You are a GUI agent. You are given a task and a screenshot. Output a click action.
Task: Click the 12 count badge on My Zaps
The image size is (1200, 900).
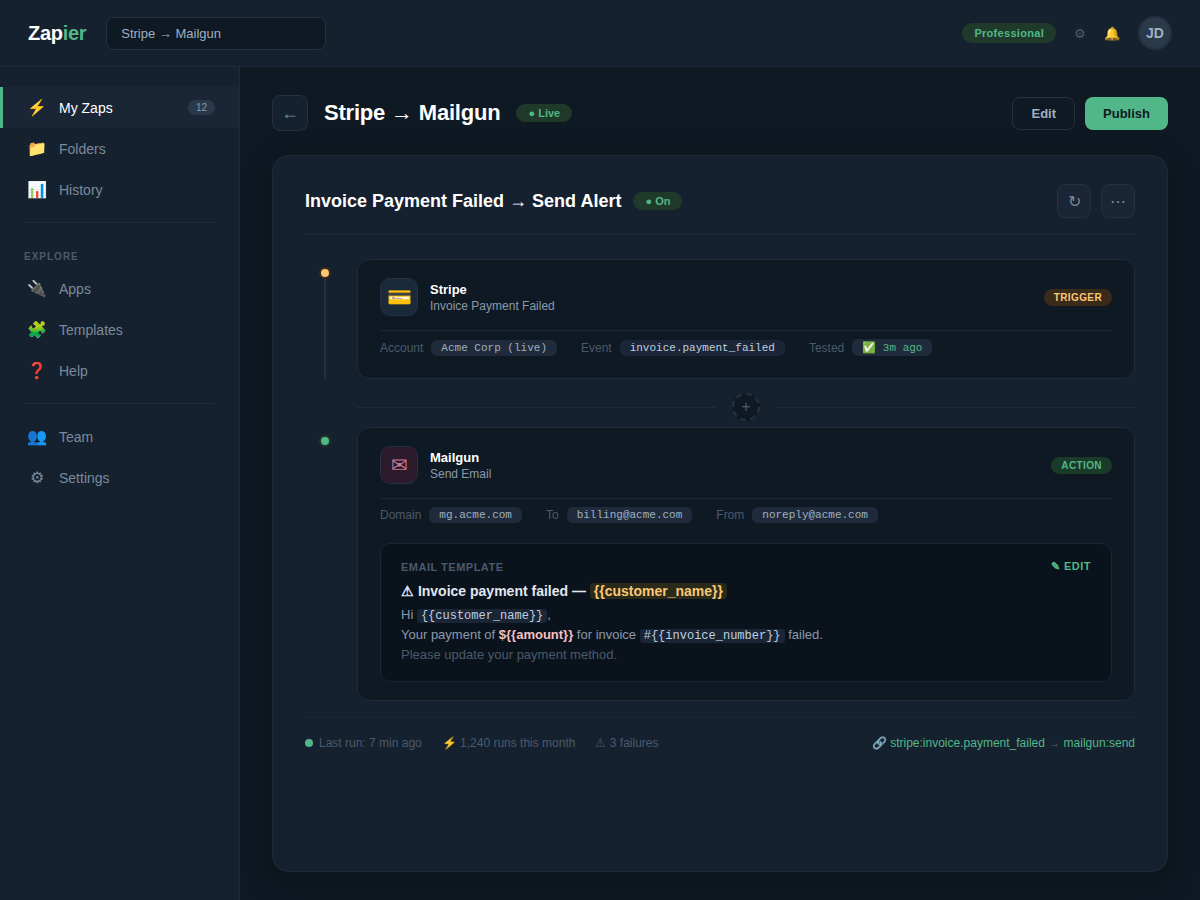201,107
